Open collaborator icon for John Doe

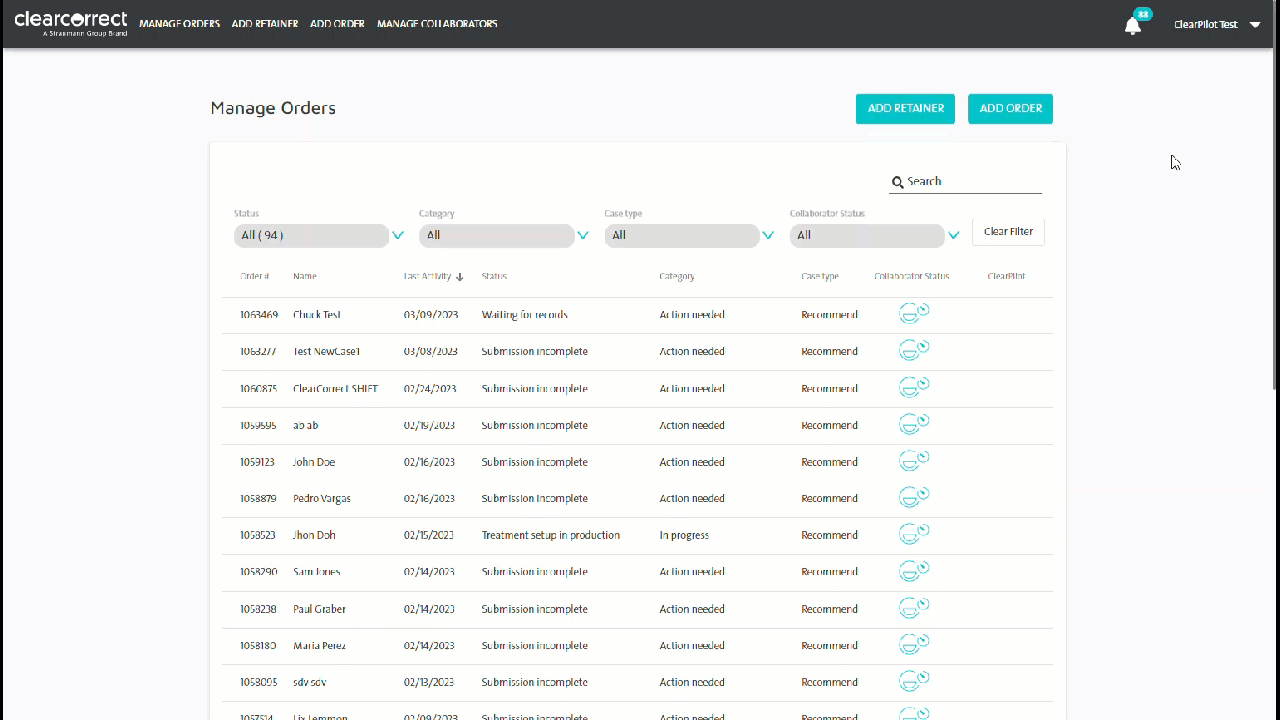pos(914,461)
